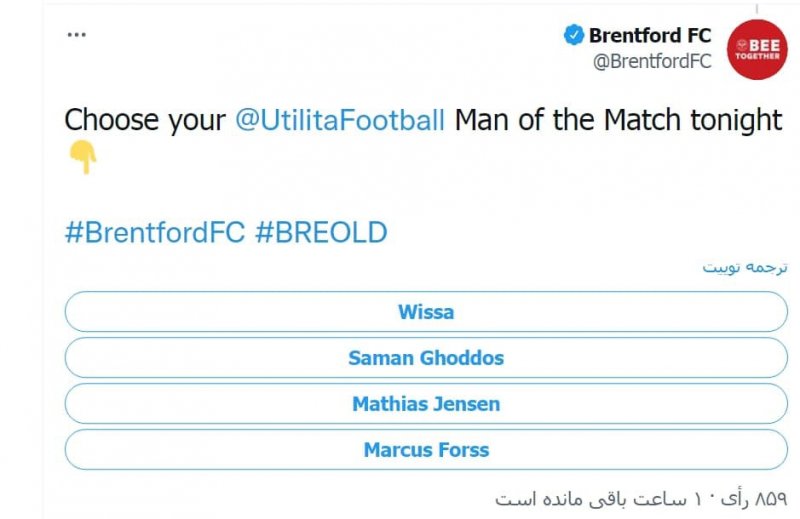Select Saman Ghoddos poll option
Viewport: 800px width, 519px height.
coord(426,358)
